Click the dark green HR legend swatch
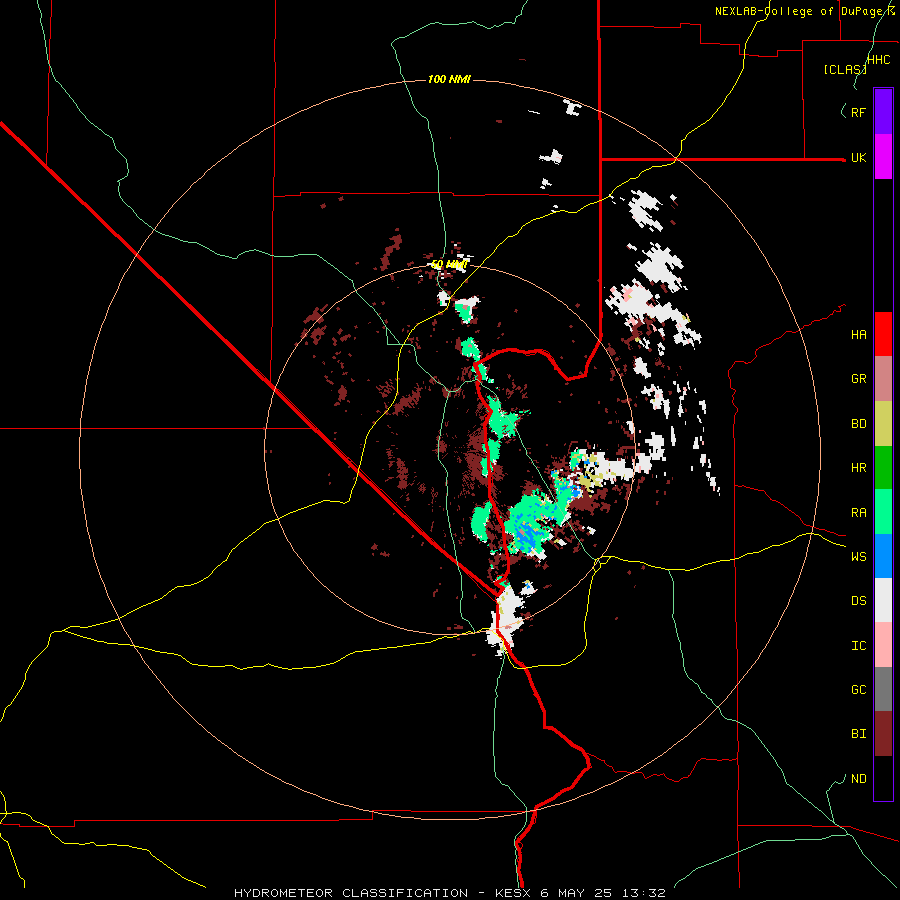 tap(883, 468)
